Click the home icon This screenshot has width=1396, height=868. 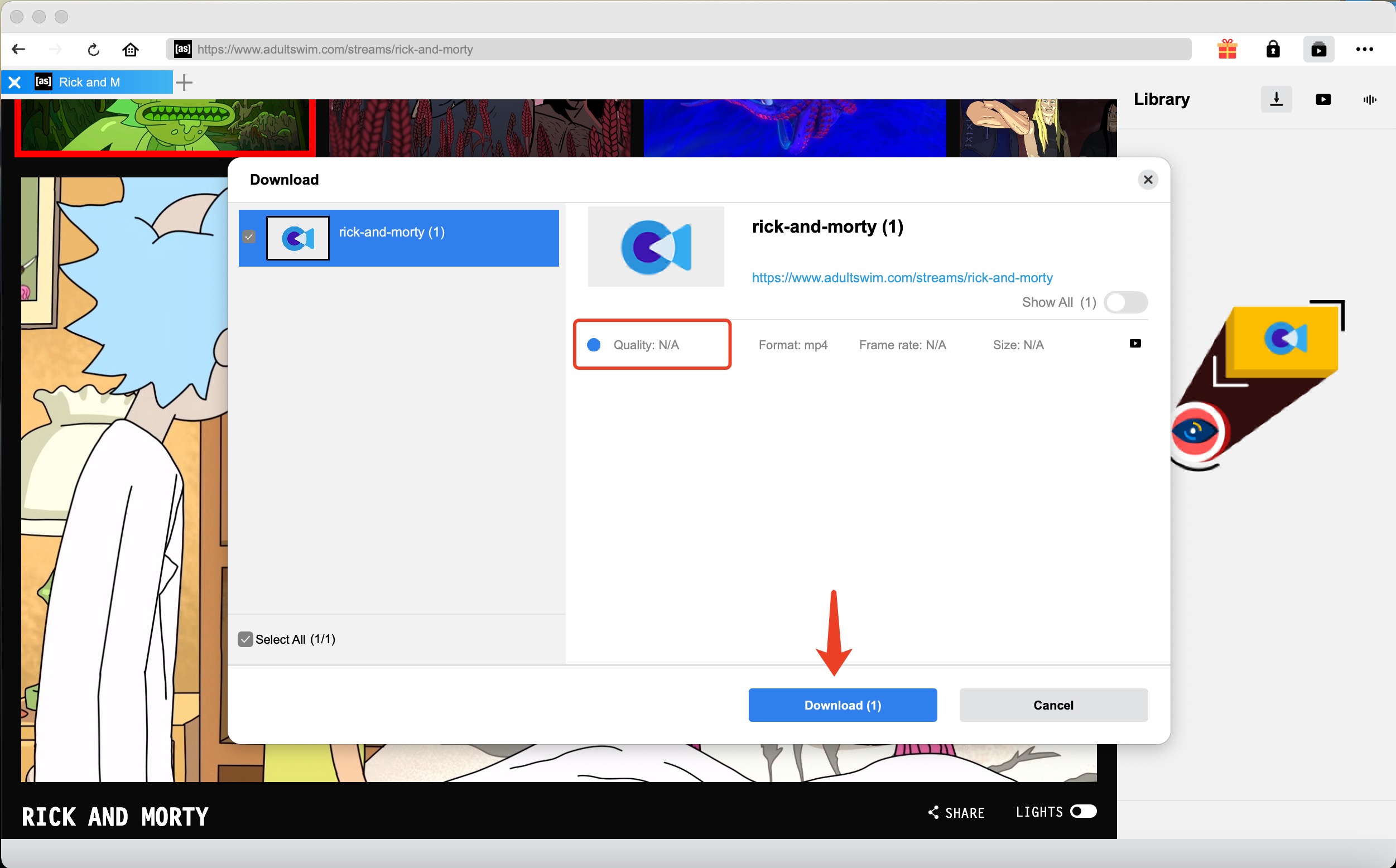[x=131, y=50]
